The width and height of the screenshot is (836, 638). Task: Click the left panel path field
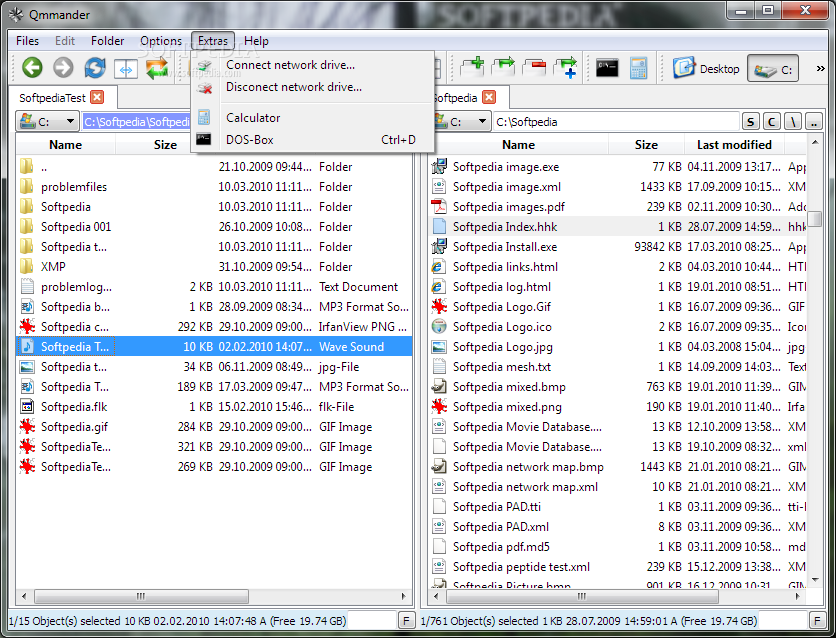click(x=137, y=122)
